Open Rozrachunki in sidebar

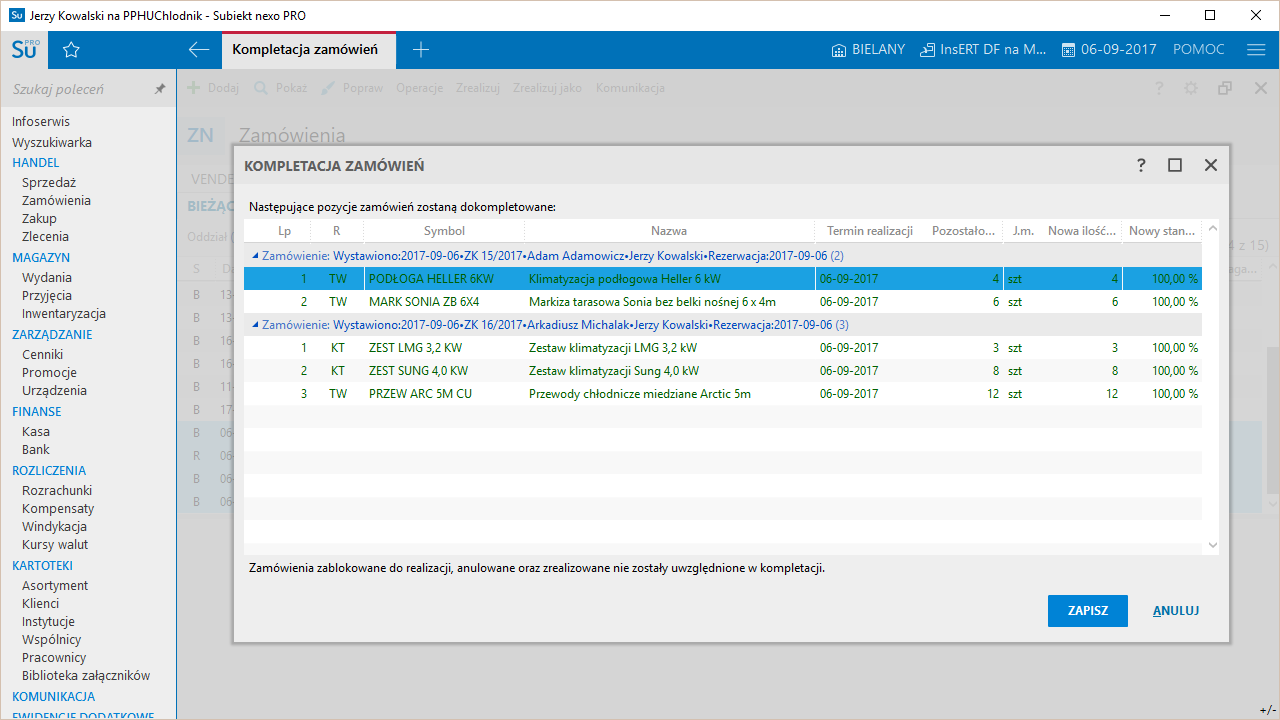[57, 490]
